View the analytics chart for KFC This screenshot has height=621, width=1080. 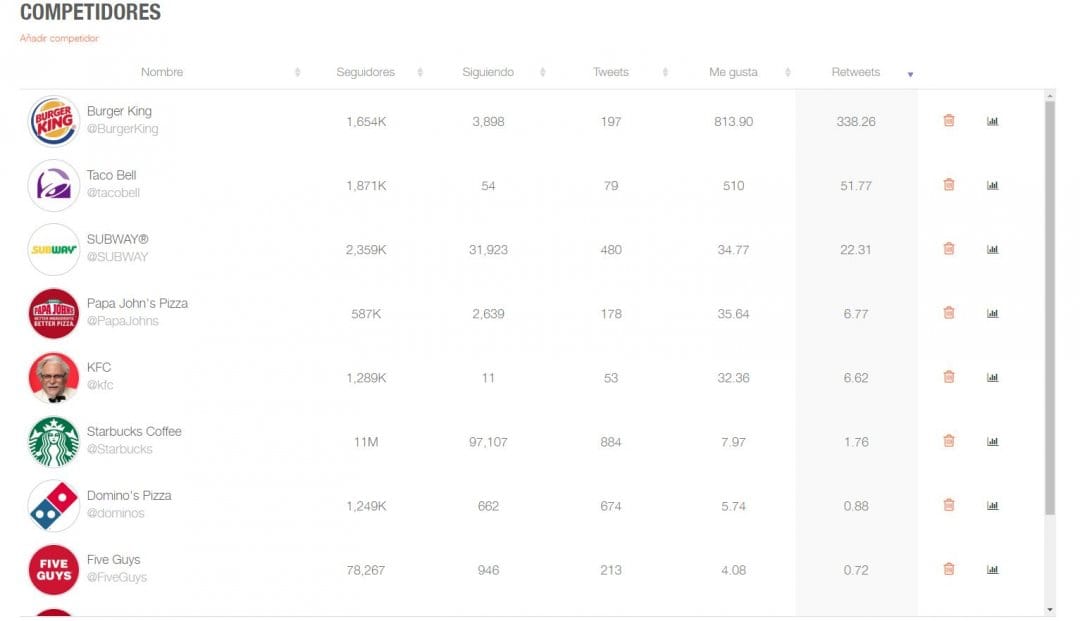992,377
